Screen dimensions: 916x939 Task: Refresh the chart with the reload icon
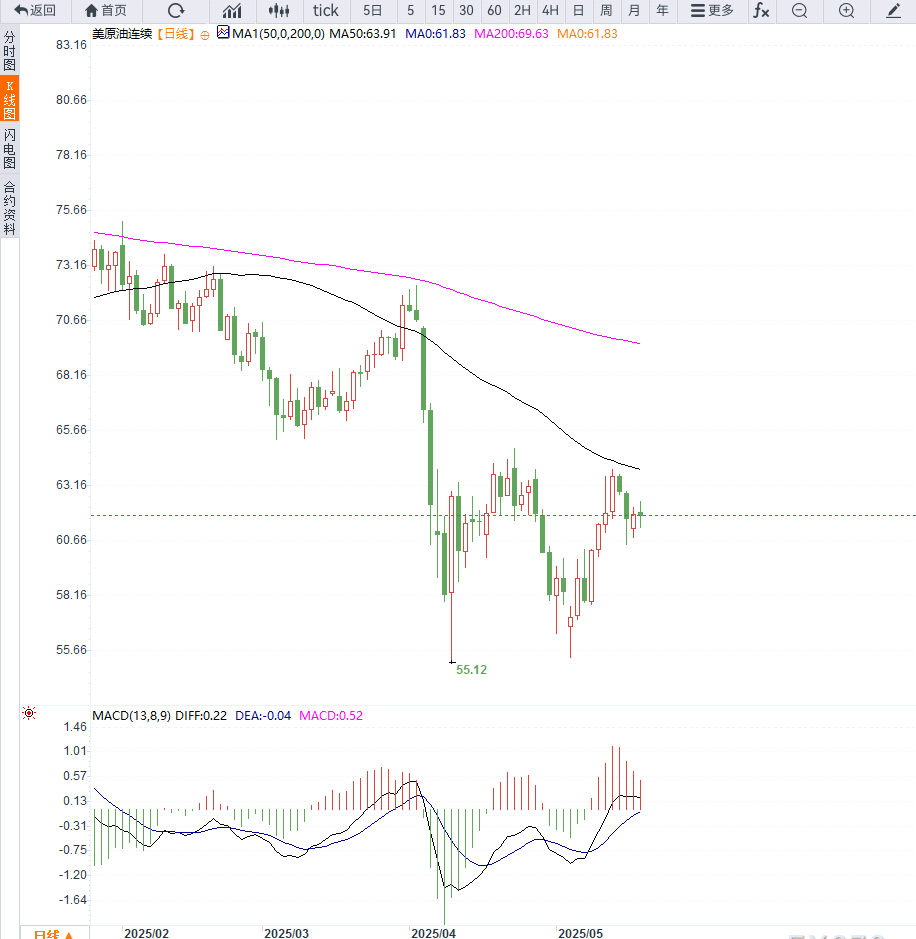[x=176, y=11]
